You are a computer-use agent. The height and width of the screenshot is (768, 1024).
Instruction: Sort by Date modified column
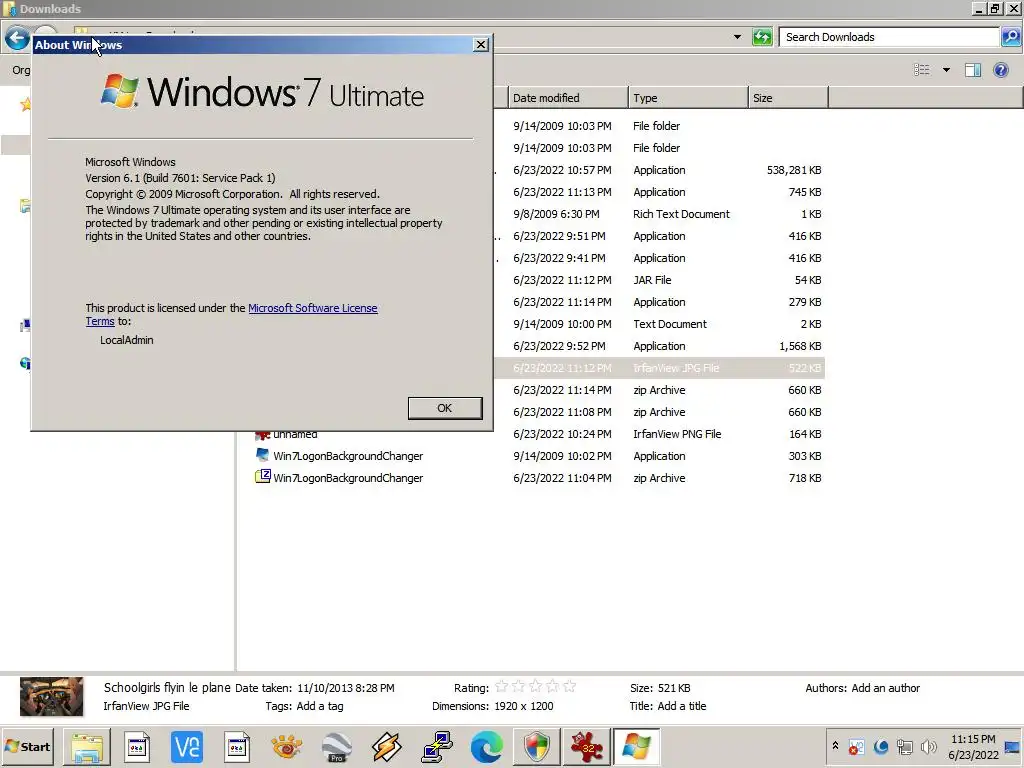coord(568,98)
